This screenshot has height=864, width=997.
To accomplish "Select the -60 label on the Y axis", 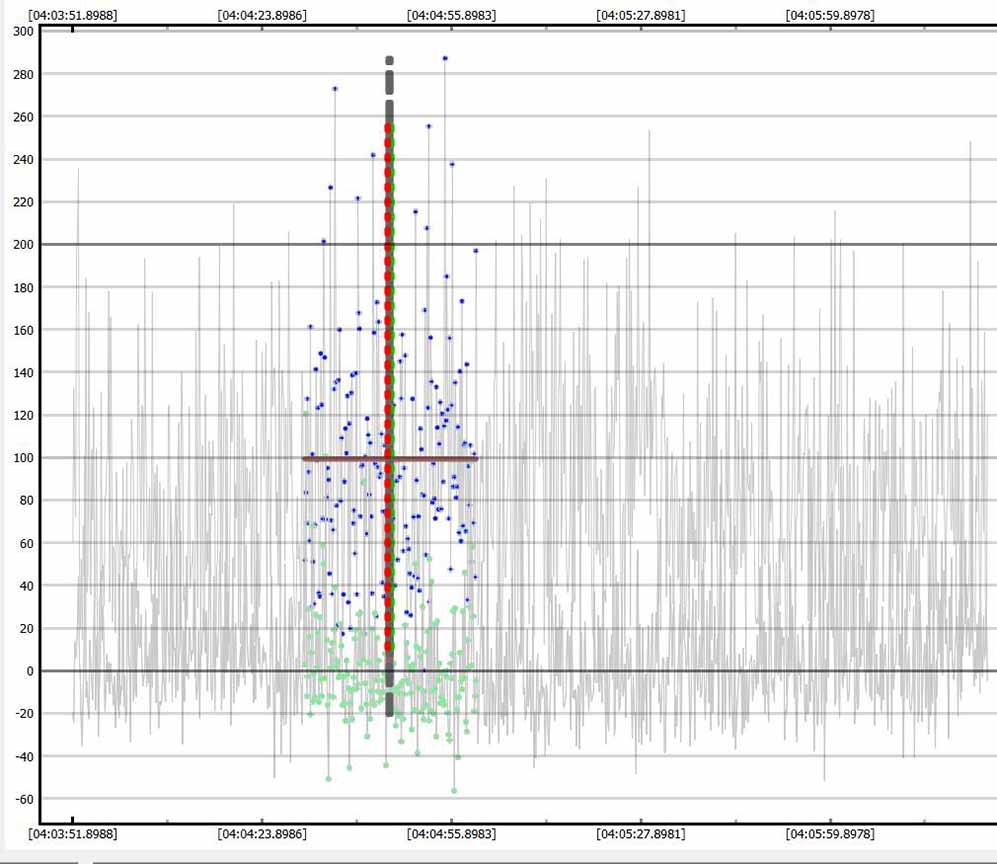I will coord(22,799).
